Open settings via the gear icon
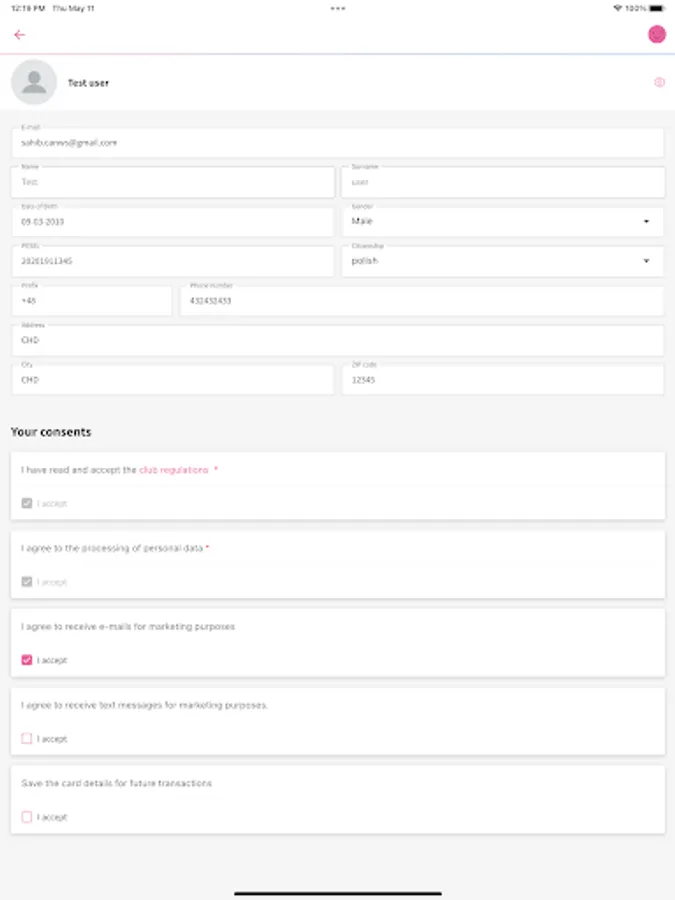The height and width of the screenshot is (900, 675). pyautogui.click(x=659, y=83)
